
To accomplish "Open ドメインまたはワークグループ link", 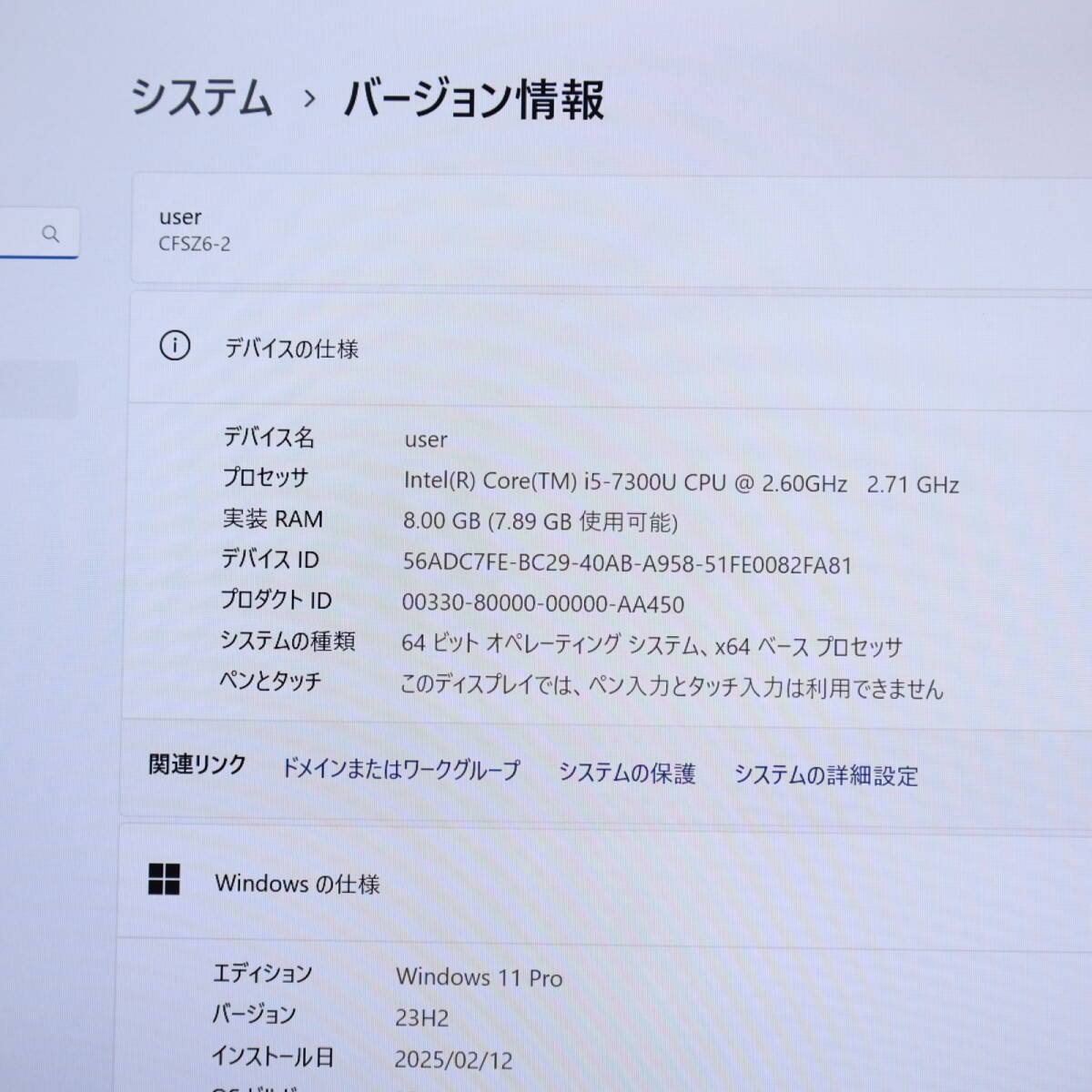I will pyautogui.click(x=400, y=769).
